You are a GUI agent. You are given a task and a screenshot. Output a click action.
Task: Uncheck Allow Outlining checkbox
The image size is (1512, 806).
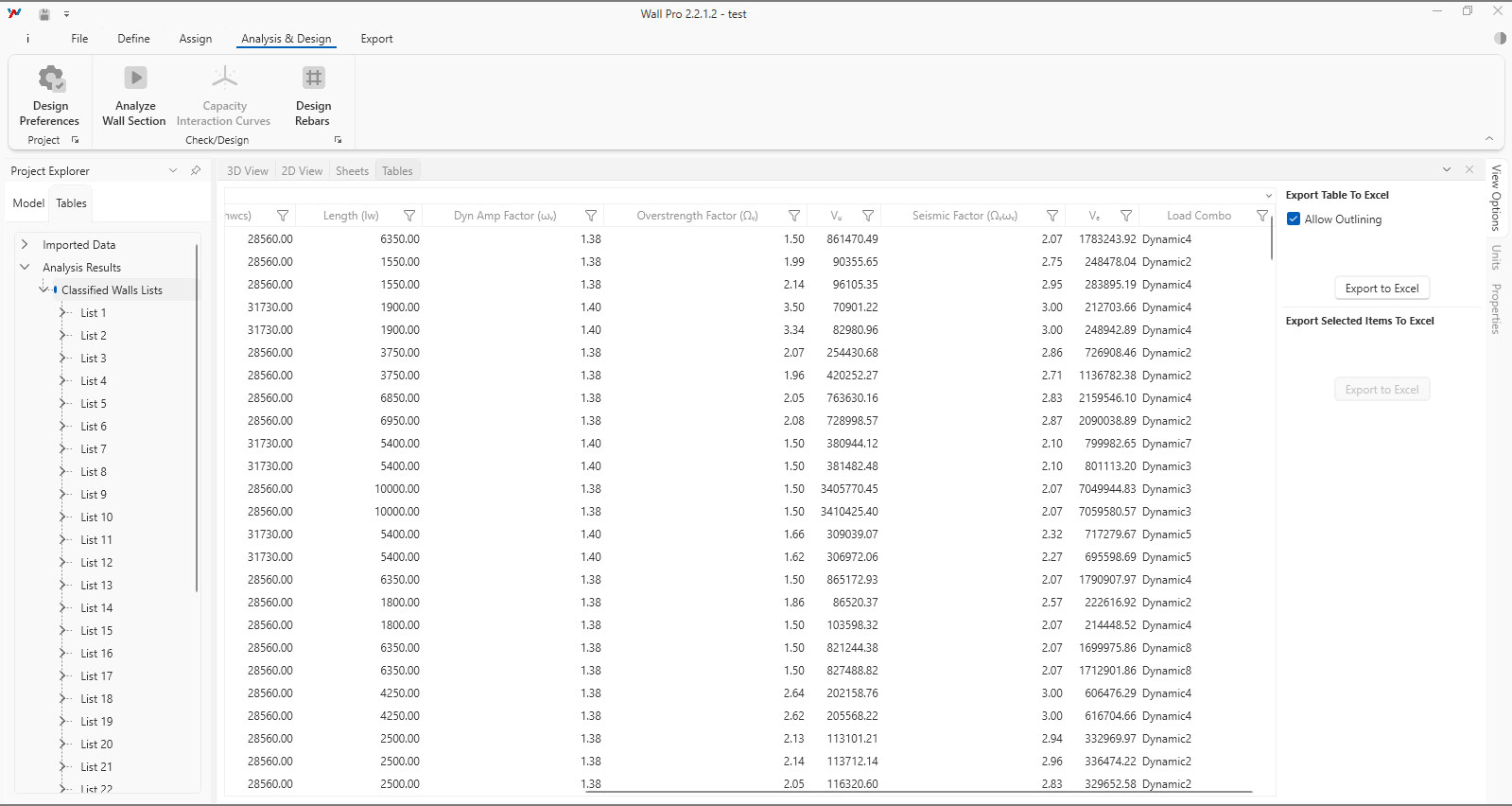point(1294,219)
